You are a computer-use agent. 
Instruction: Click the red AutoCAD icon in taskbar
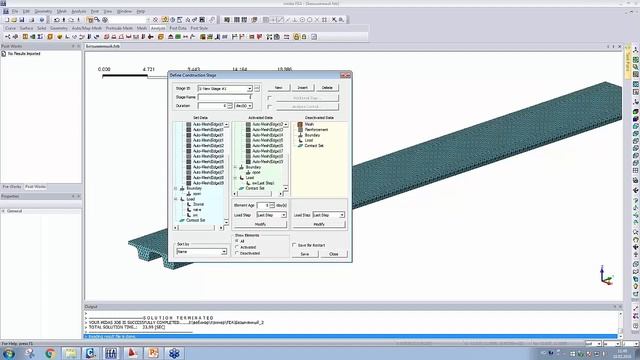(x=132, y=353)
